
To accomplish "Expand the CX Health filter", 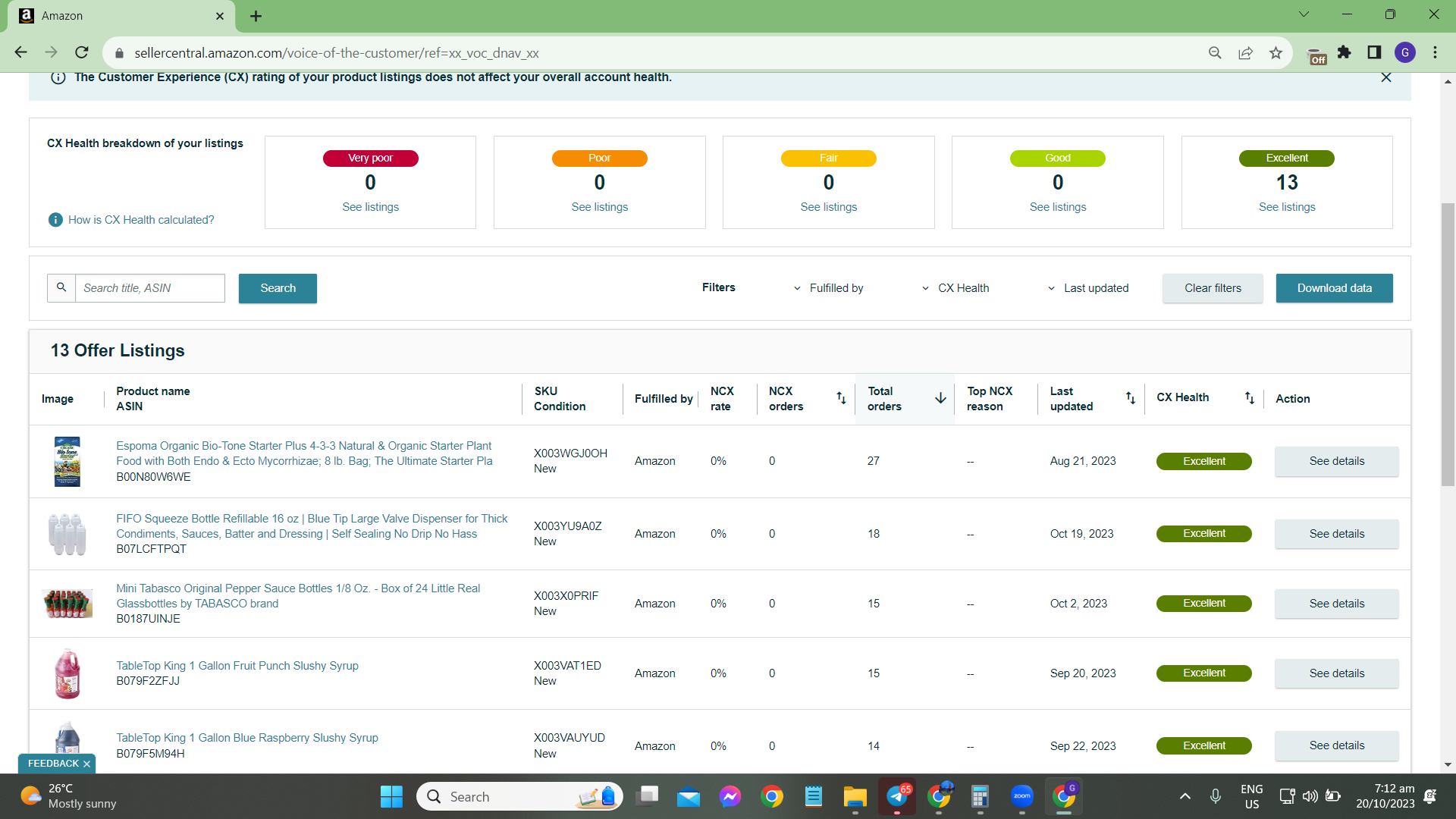I will point(955,288).
